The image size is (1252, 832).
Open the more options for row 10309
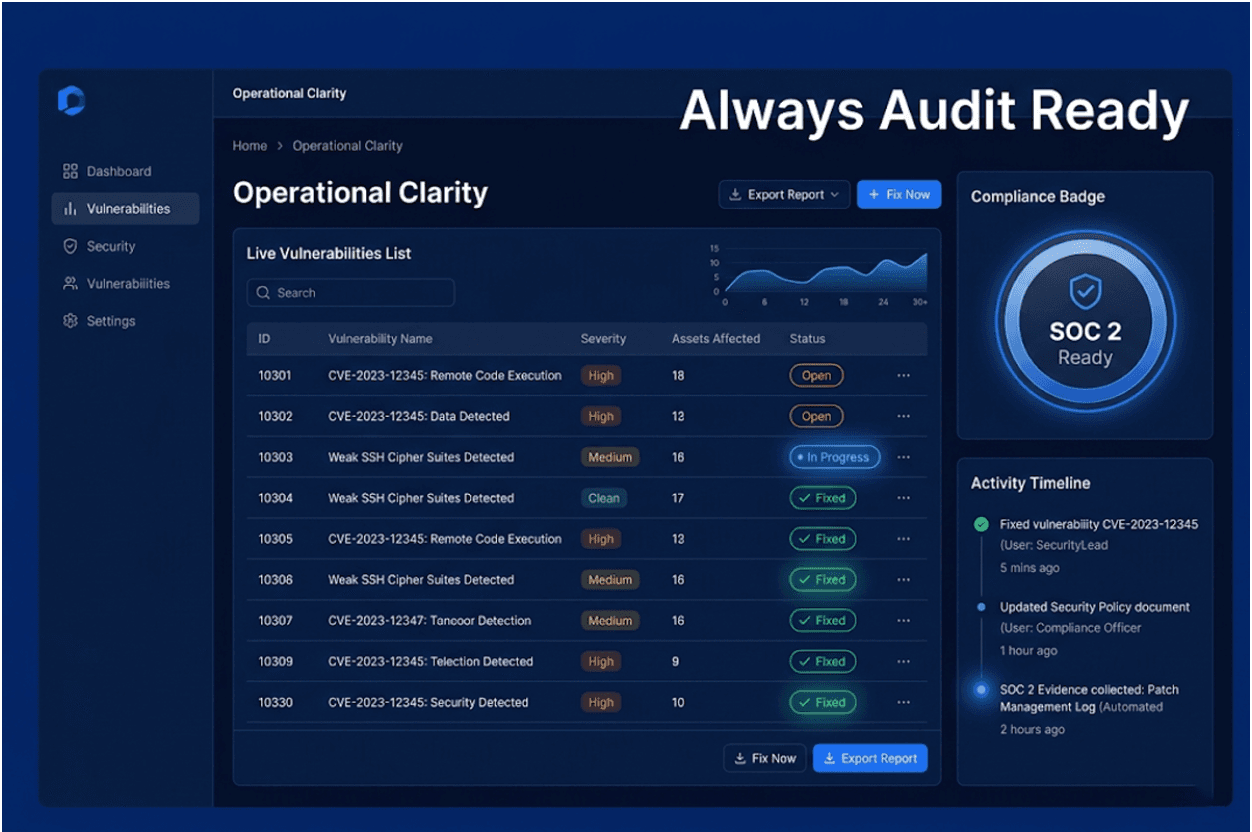click(x=904, y=662)
